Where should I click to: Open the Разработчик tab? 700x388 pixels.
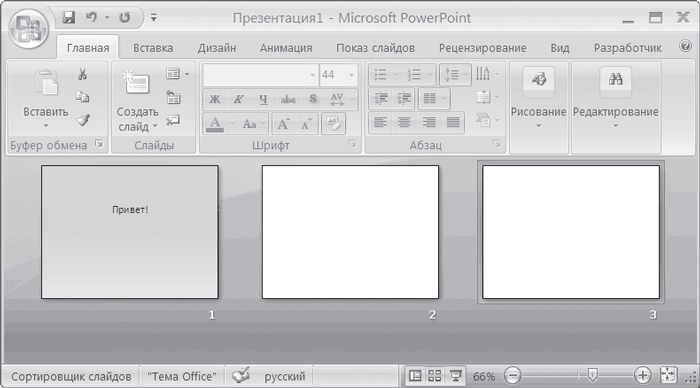click(x=628, y=48)
